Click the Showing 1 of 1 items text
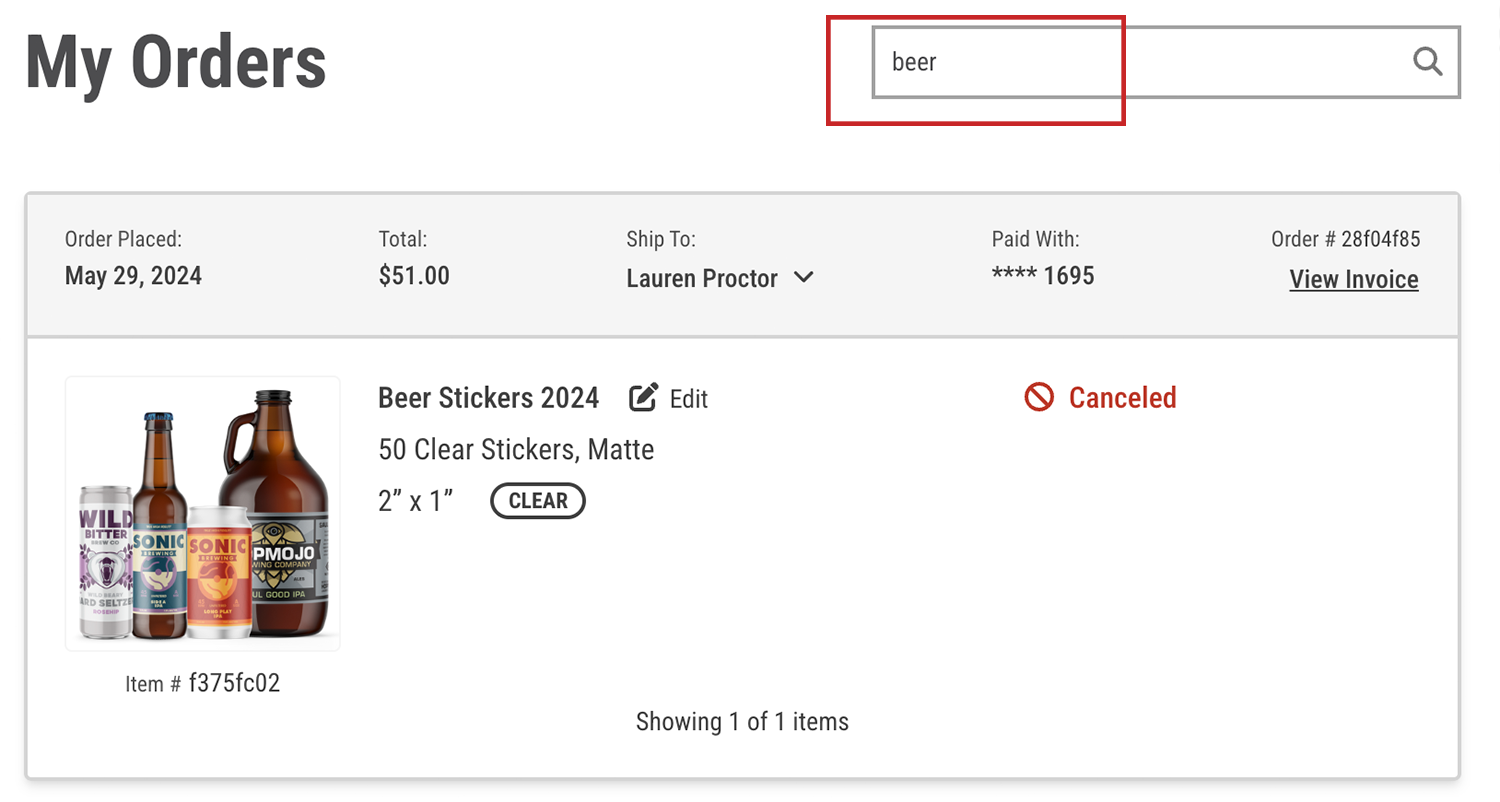This screenshot has height=802, width=1500. [742, 721]
